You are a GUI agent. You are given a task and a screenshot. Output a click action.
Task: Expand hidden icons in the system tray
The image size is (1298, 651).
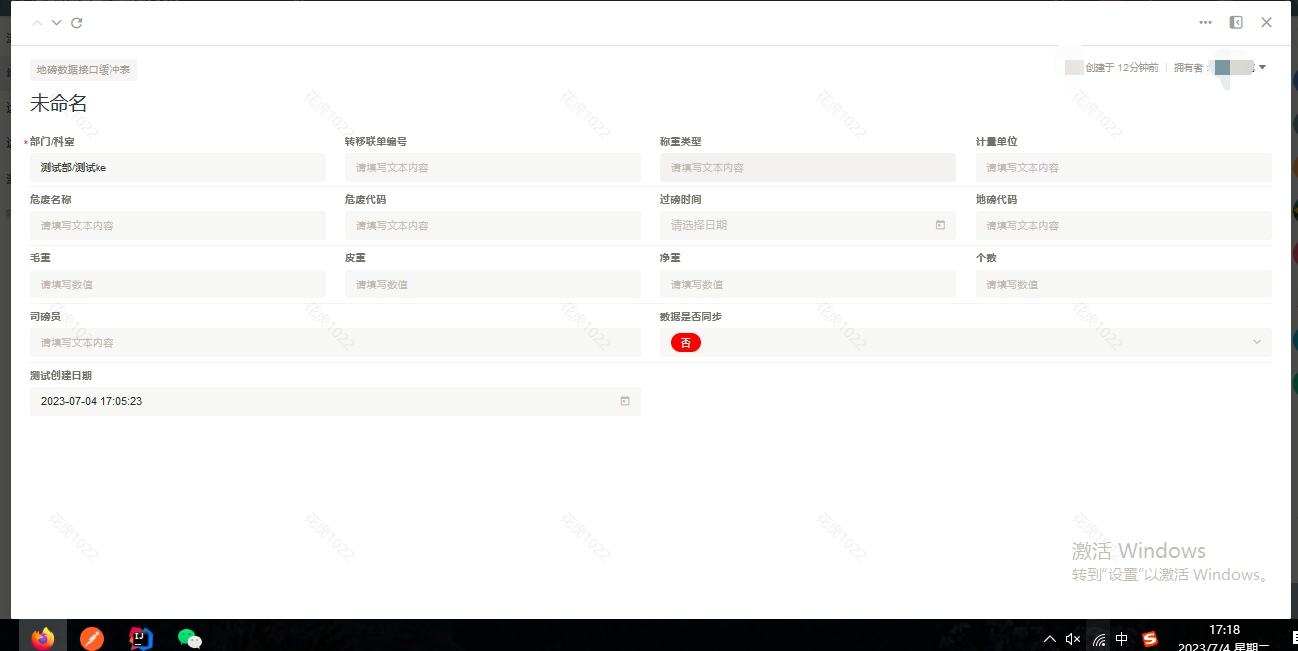pos(1049,638)
